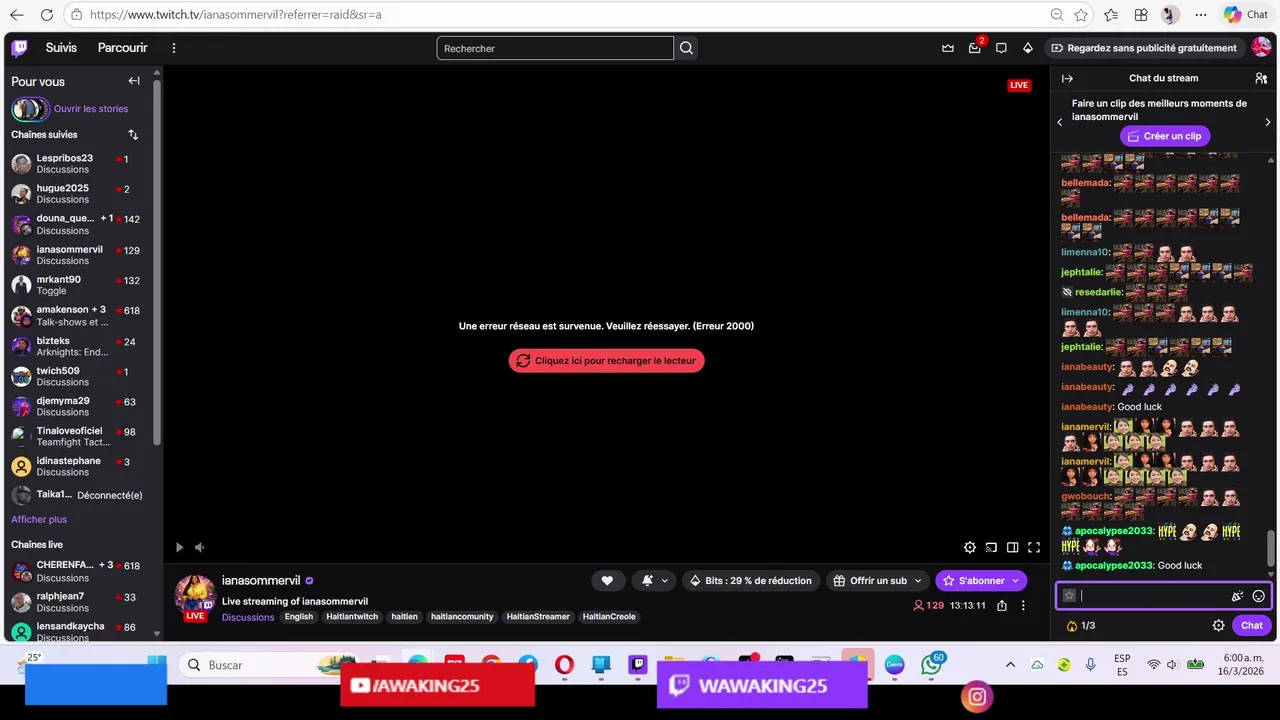The image size is (1280, 720).
Task: Collapse the chat panel arrow icon
Action: coord(1067,78)
